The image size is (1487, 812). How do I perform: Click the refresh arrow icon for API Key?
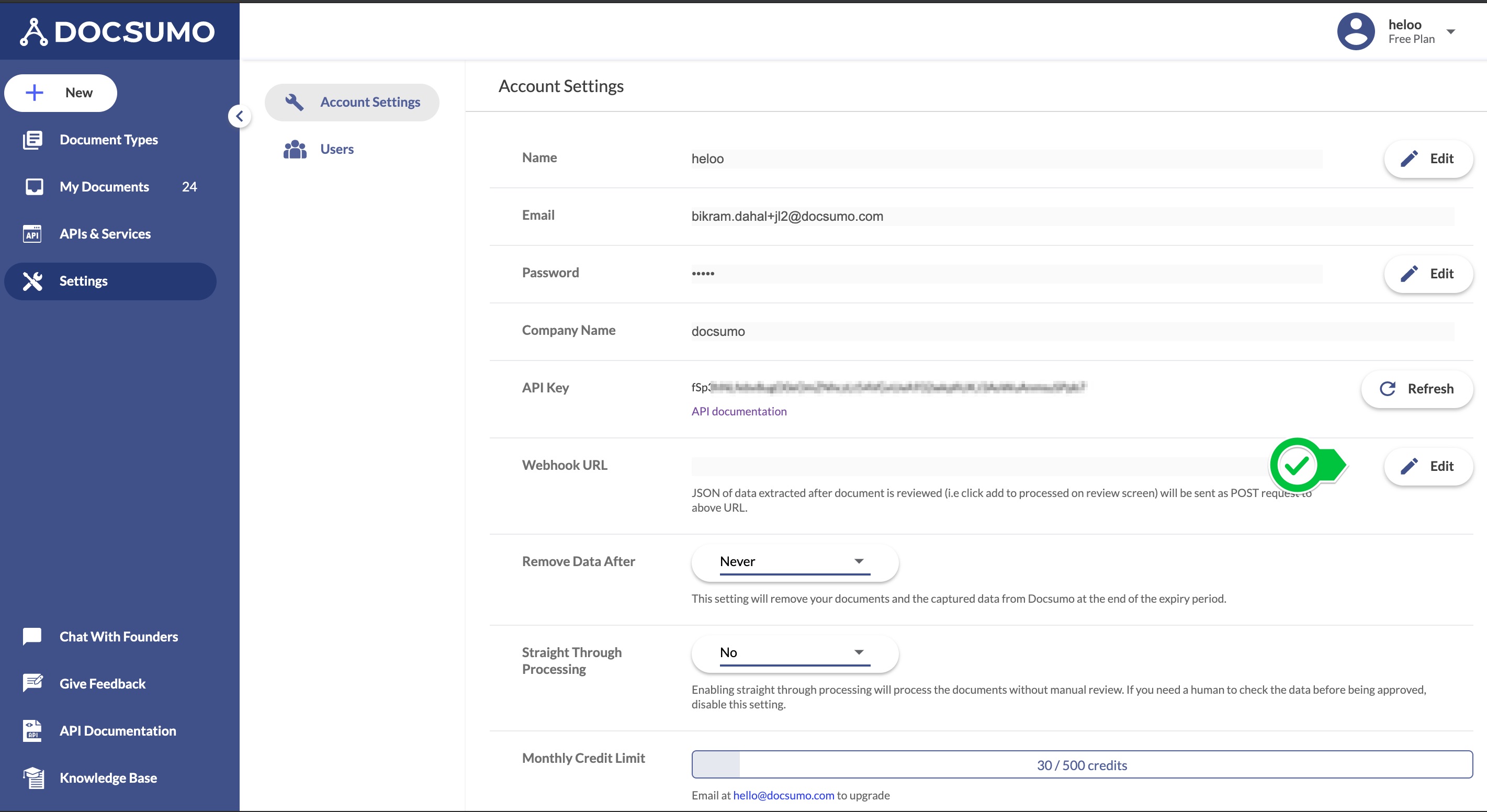click(1388, 389)
